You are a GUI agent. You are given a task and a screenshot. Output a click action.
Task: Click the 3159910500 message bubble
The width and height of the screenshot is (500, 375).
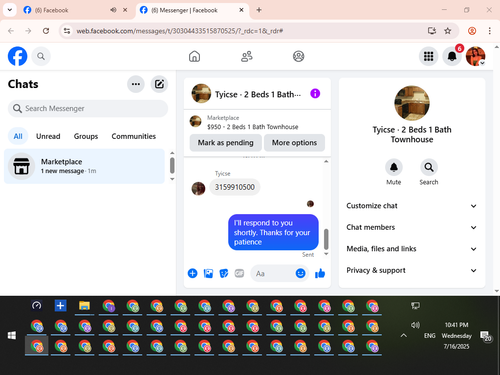pyautogui.click(x=235, y=187)
